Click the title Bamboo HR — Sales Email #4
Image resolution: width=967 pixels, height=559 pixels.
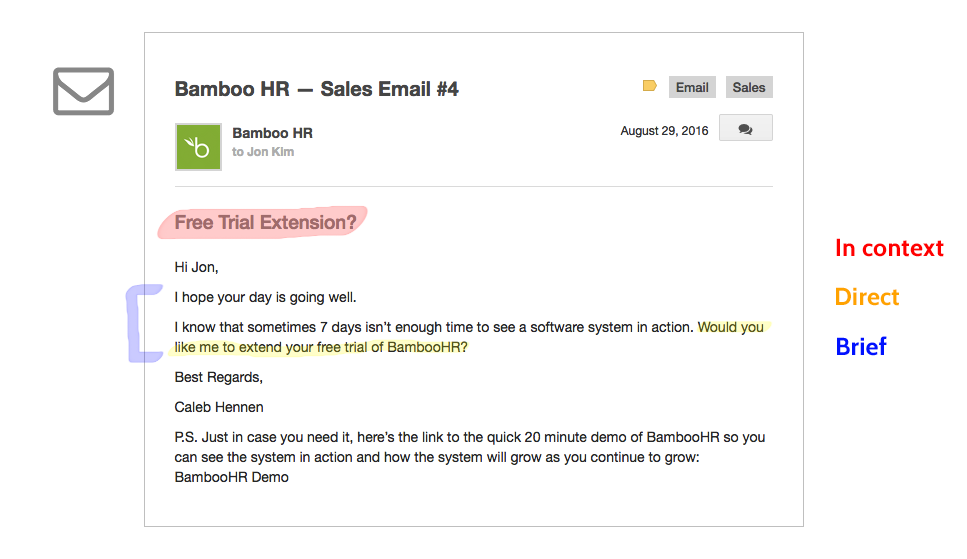pos(316,89)
